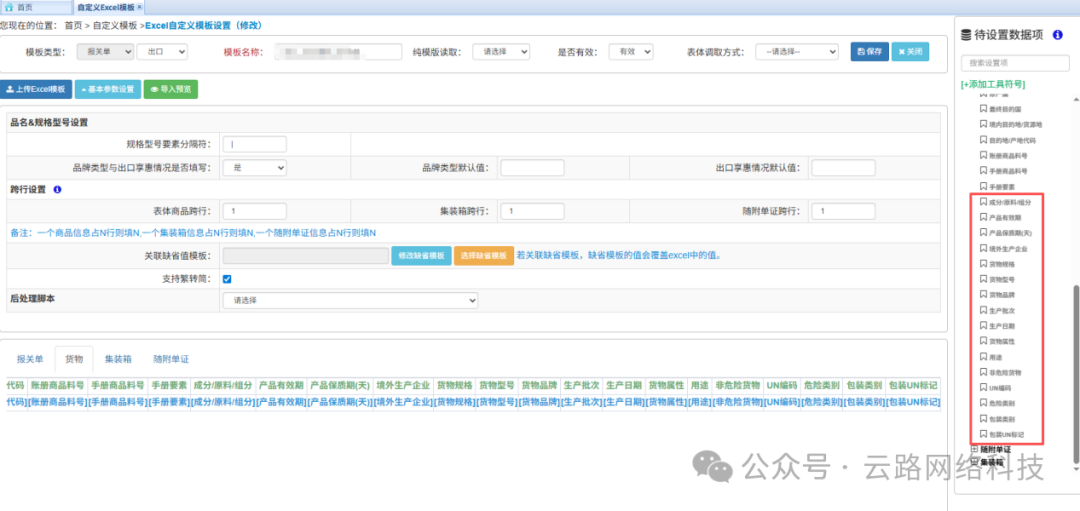The width and height of the screenshot is (1080, 511).
Task: Select 危险类别 in the data items tree
Action: click(1001, 404)
